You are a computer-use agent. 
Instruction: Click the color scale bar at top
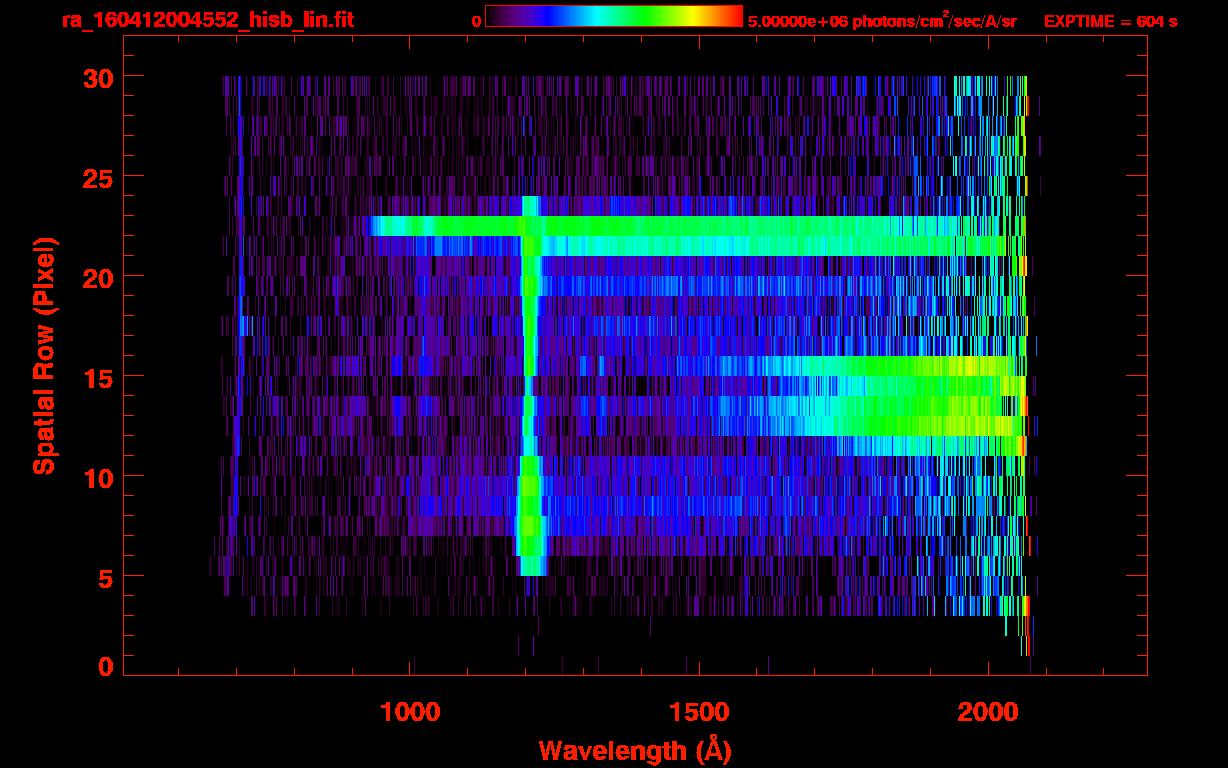pos(613,16)
